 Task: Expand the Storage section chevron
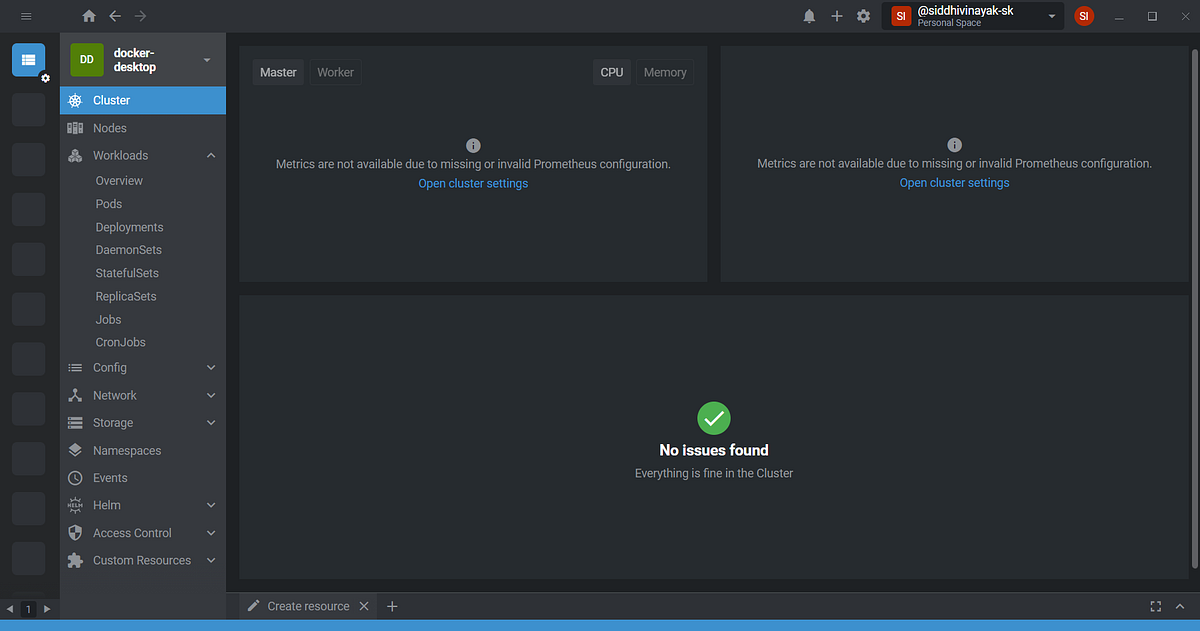[211, 423]
